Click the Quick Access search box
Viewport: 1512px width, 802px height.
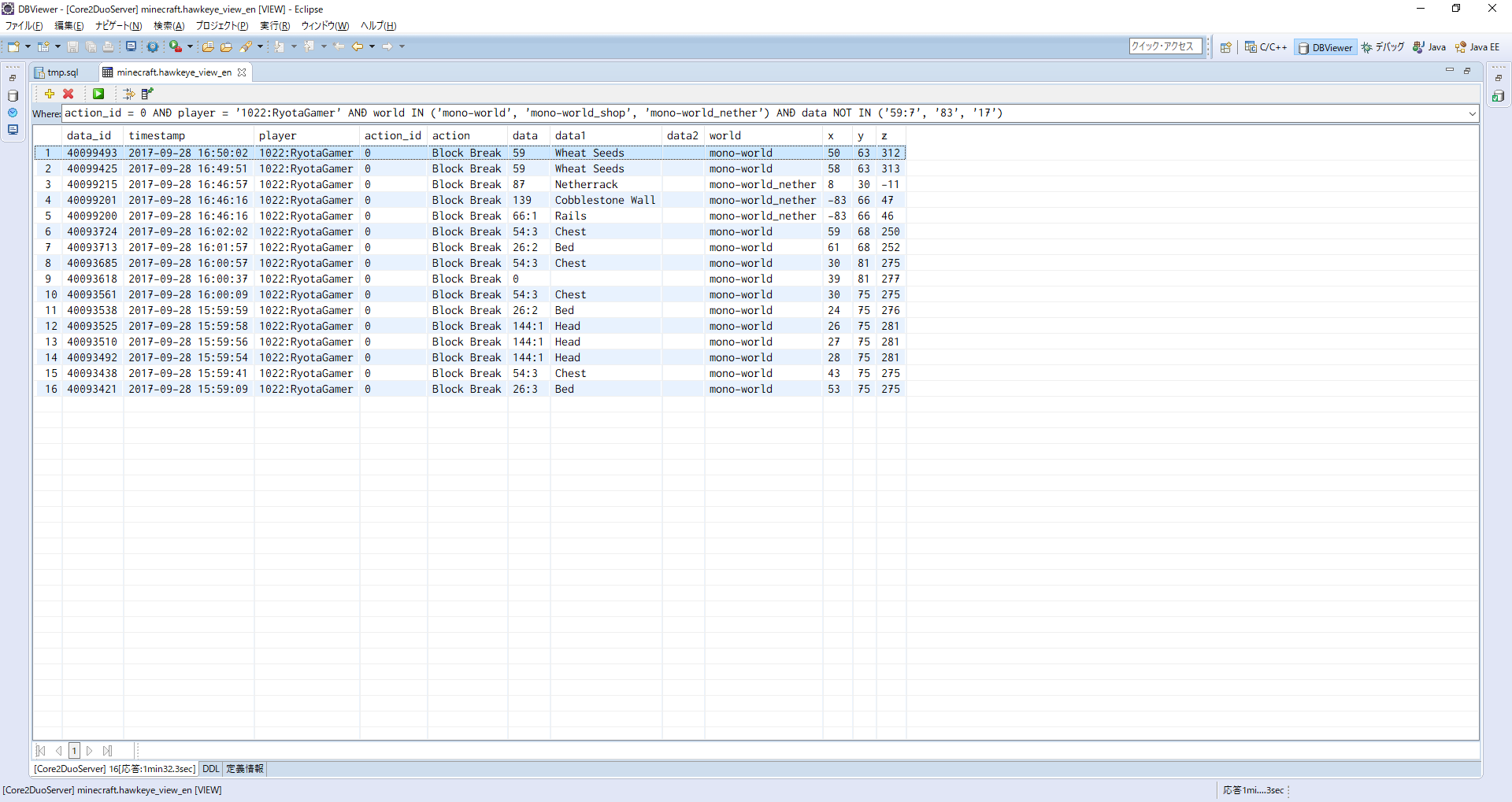pyautogui.click(x=1165, y=46)
